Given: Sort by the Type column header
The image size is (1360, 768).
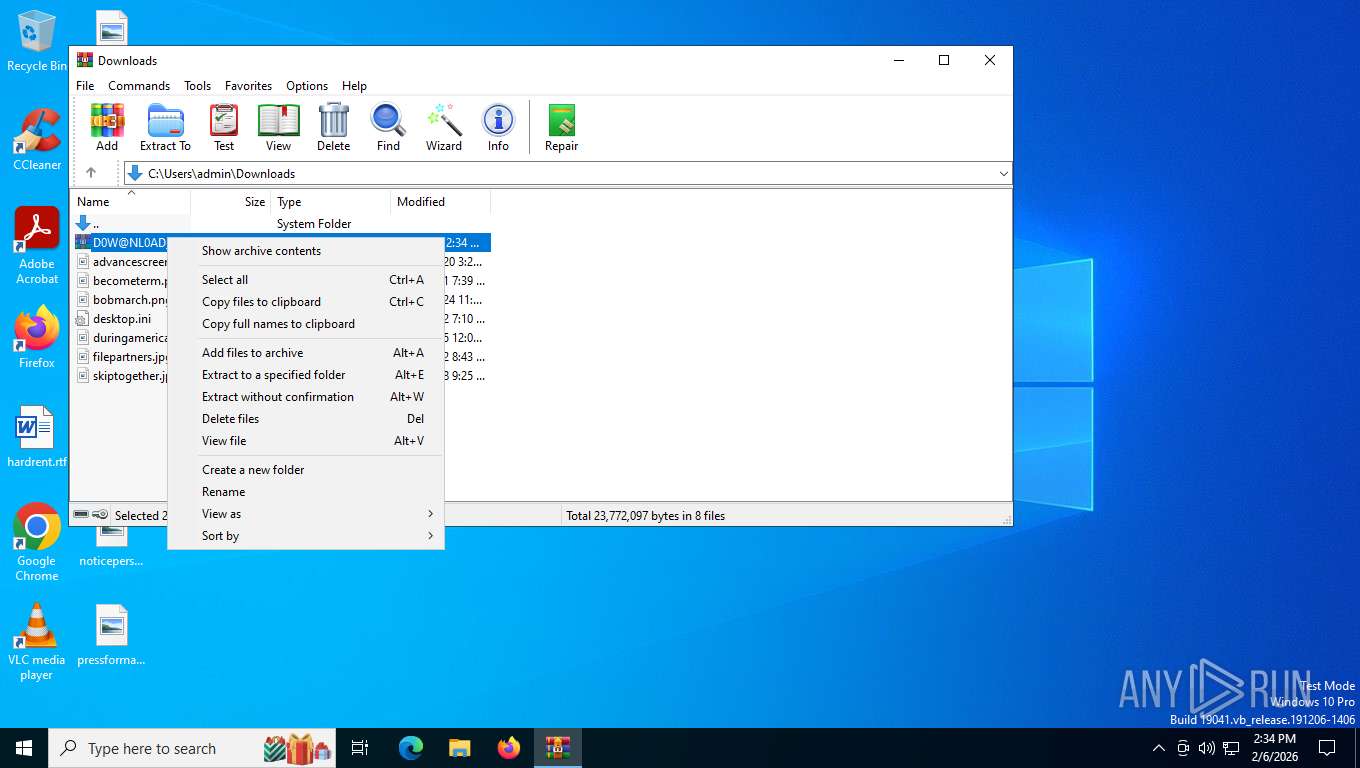Looking at the screenshot, I should tap(330, 202).
